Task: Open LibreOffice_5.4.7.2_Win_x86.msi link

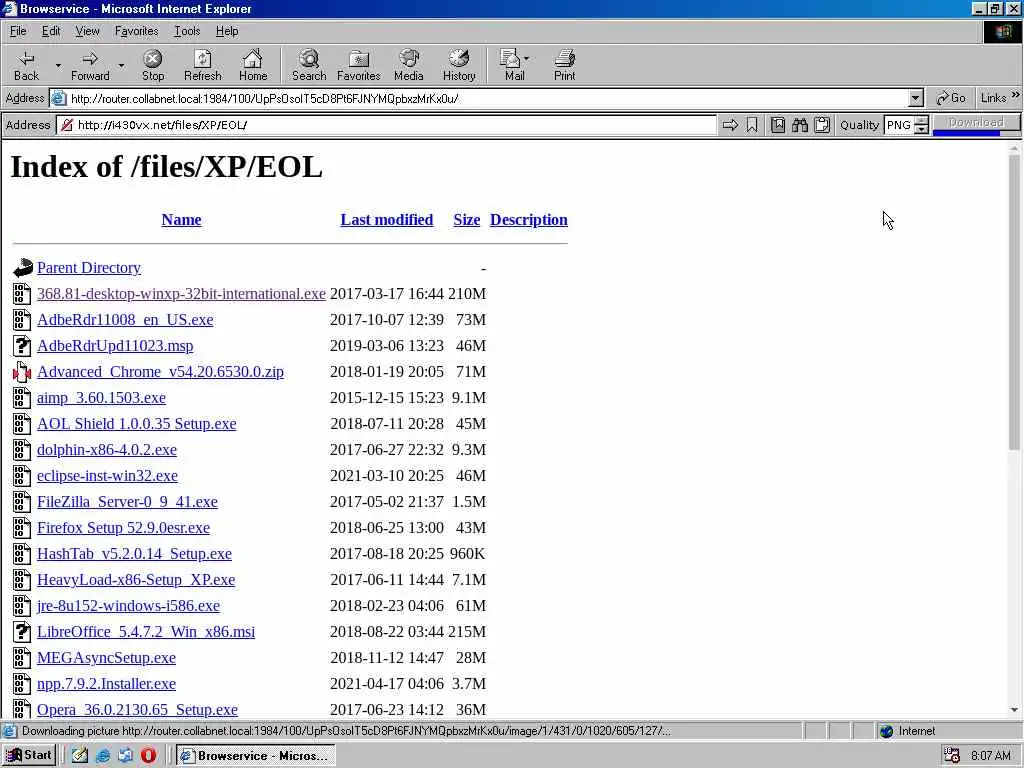Action: tap(146, 632)
